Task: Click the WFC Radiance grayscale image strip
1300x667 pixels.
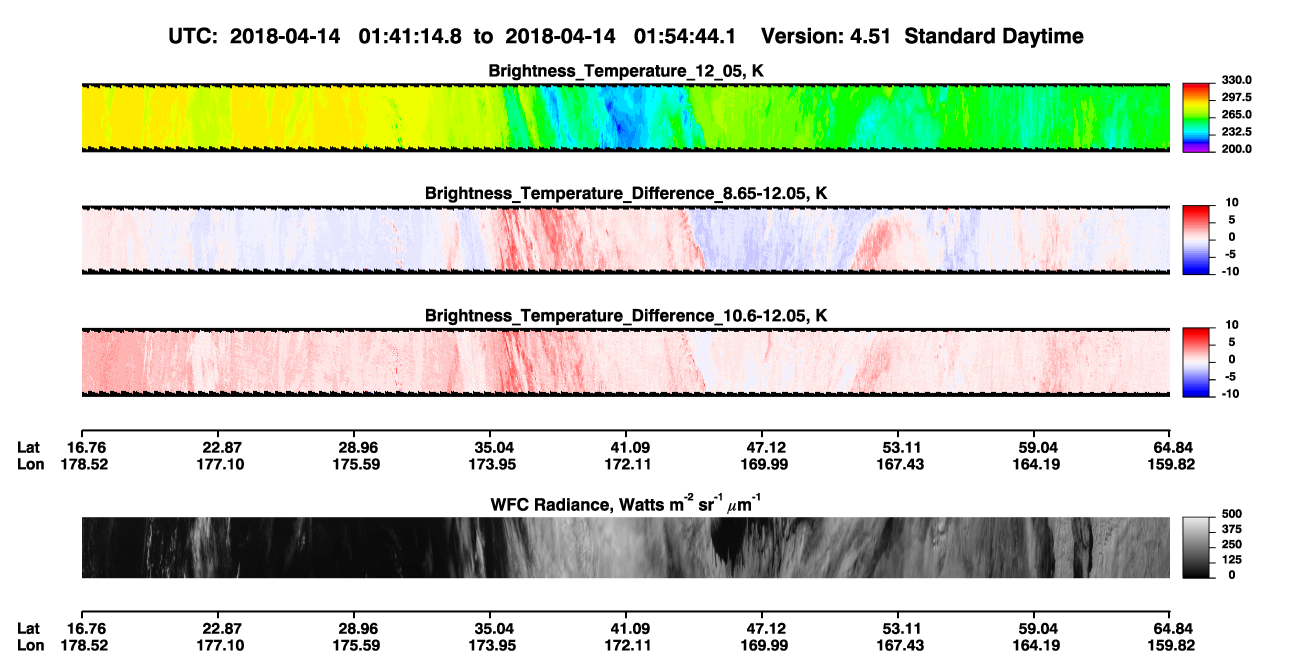Action: pos(626,548)
